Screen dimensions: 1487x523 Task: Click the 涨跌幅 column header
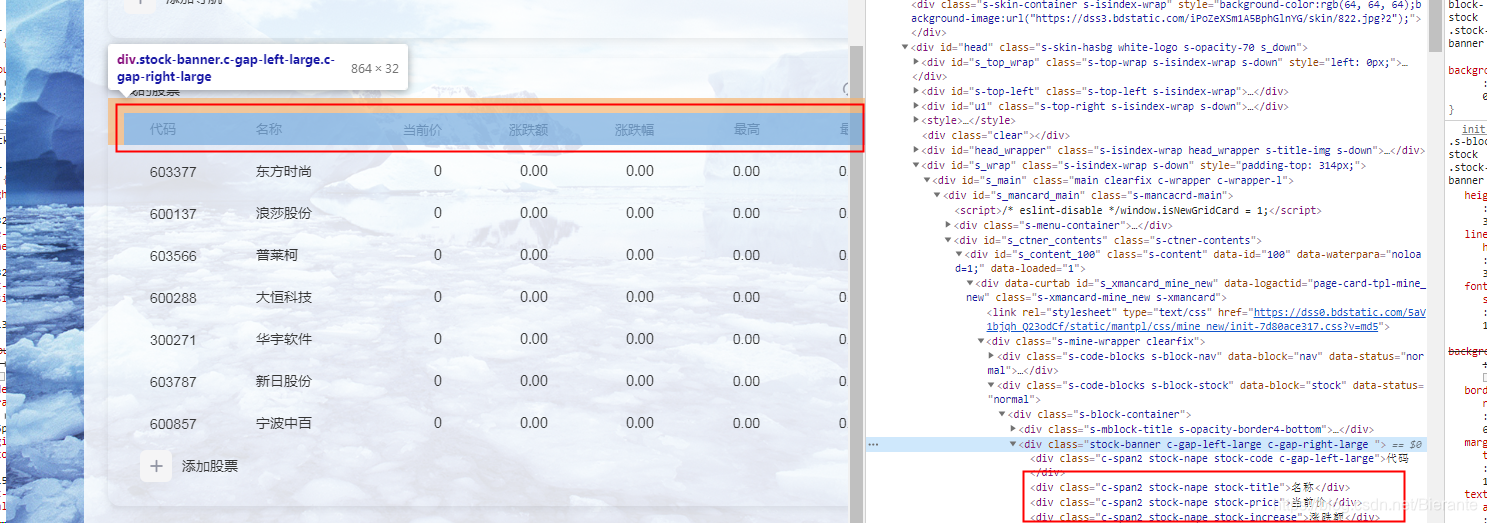tap(634, 129)
